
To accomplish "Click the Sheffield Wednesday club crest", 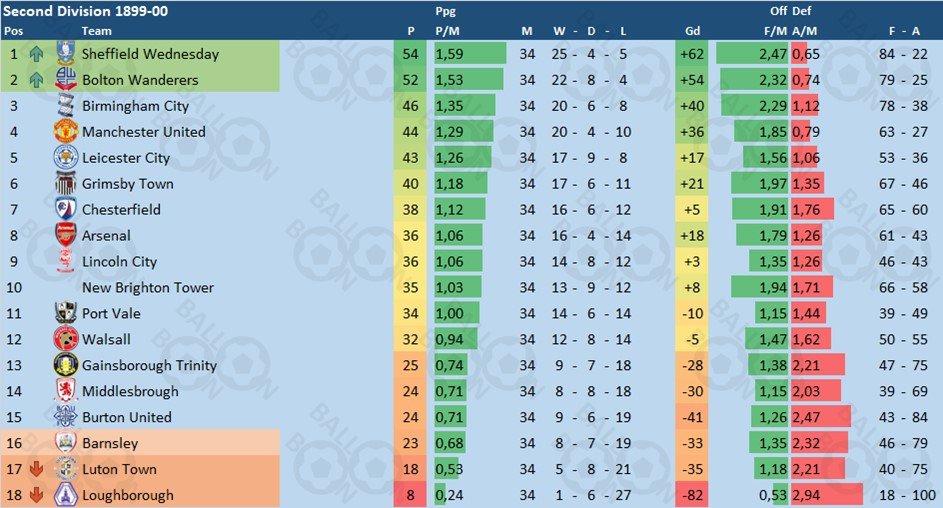I will (x=65, y=54).
